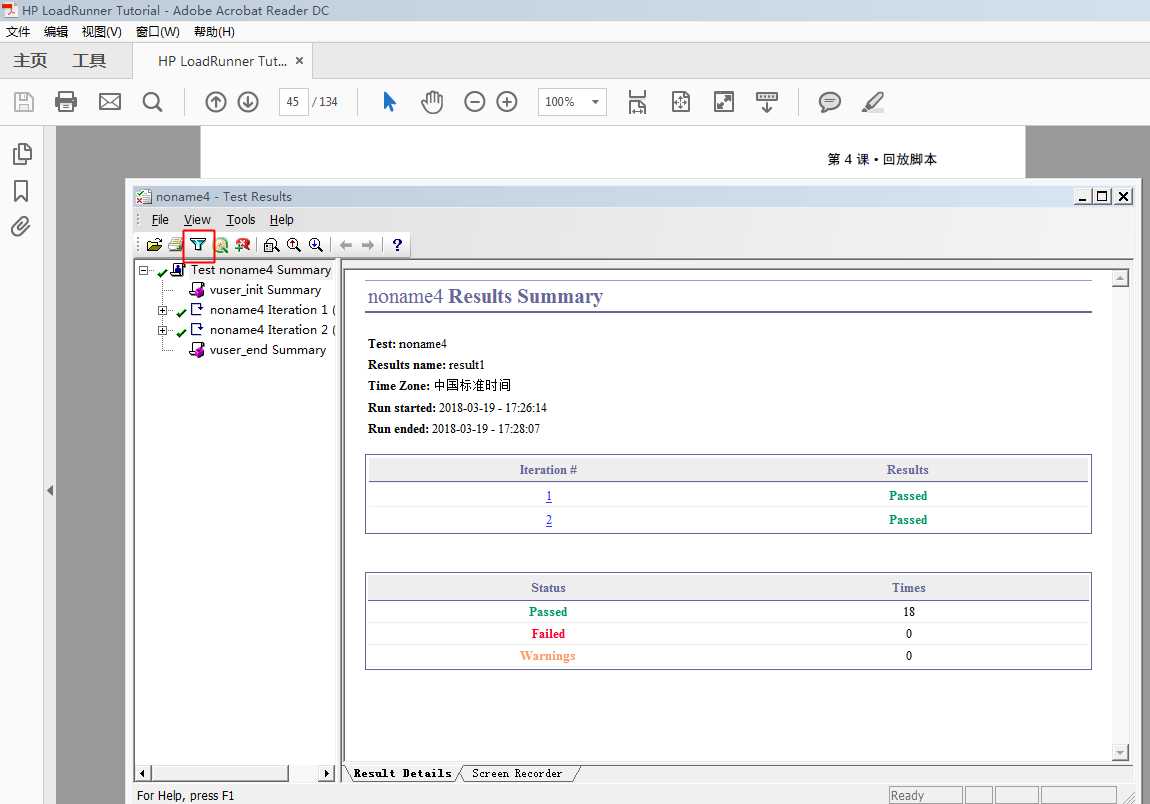
Task: Select the highlighter pen tool
Action: 873,101
